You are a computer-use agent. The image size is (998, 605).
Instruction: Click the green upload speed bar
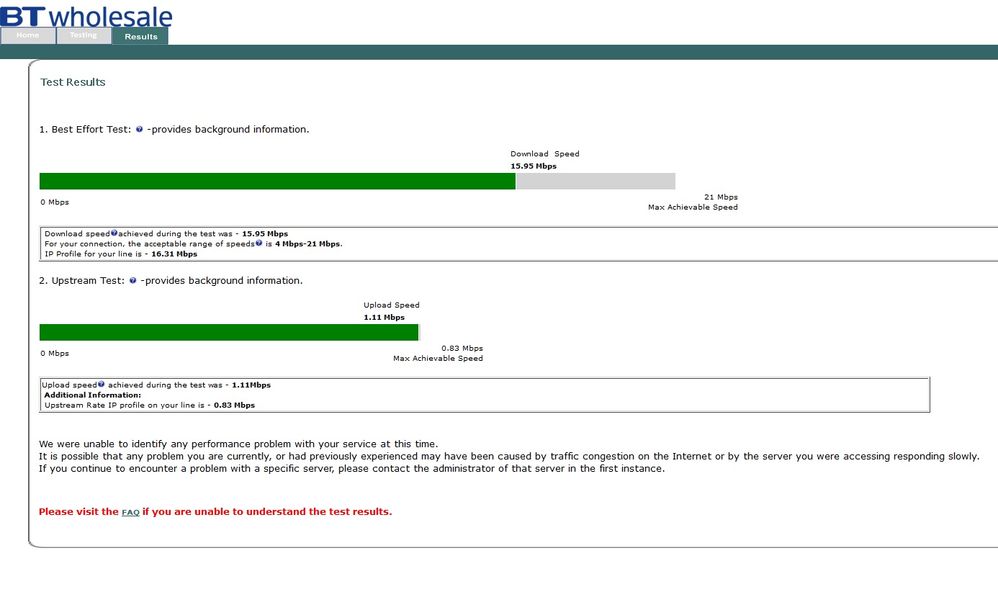click(x=229, y=332)
